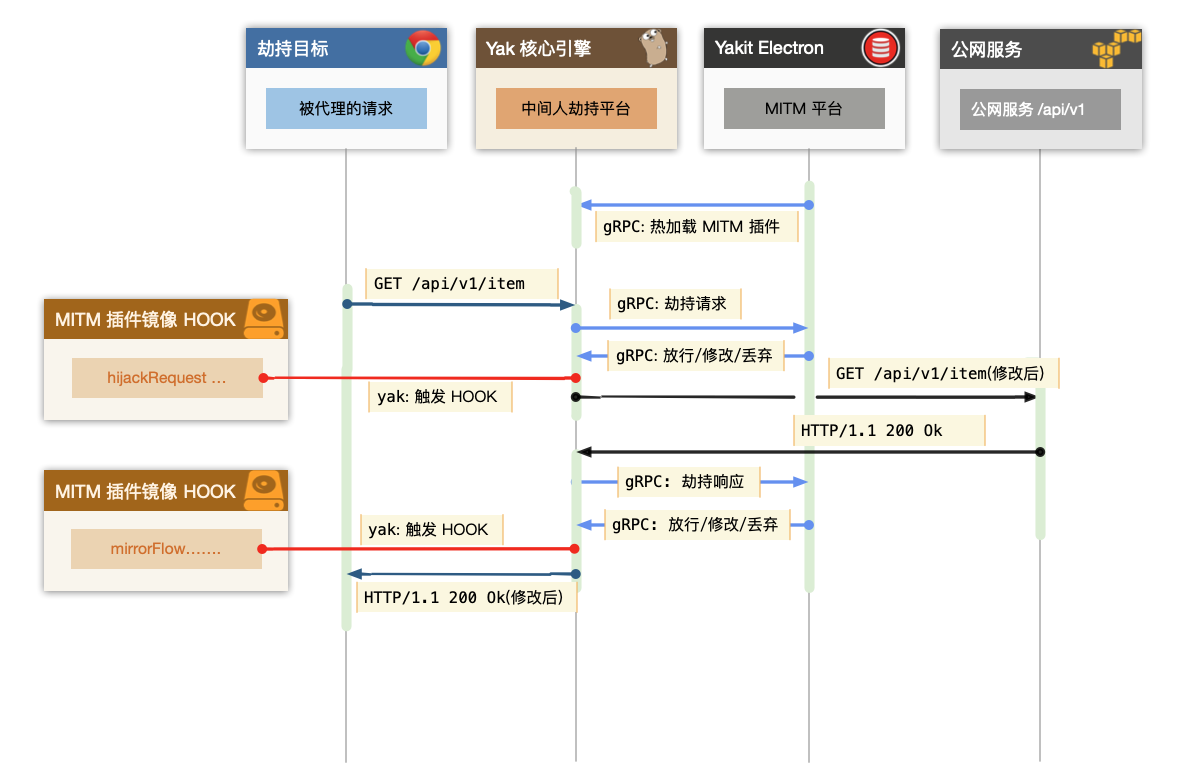Select the gRPC: 劫持响应 message label
Image resolution: width=1192 pixels, height=775 pixels.
pos(691,482)
